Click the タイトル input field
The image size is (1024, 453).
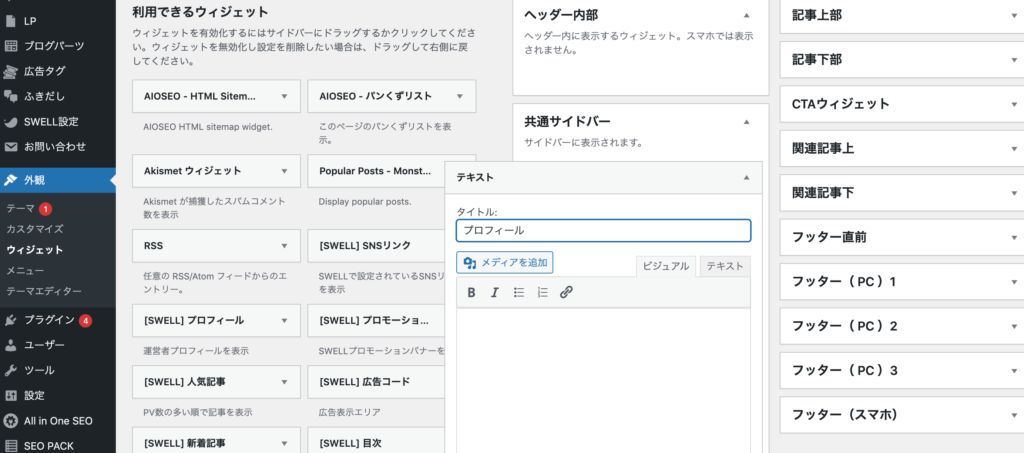(603, 230)
